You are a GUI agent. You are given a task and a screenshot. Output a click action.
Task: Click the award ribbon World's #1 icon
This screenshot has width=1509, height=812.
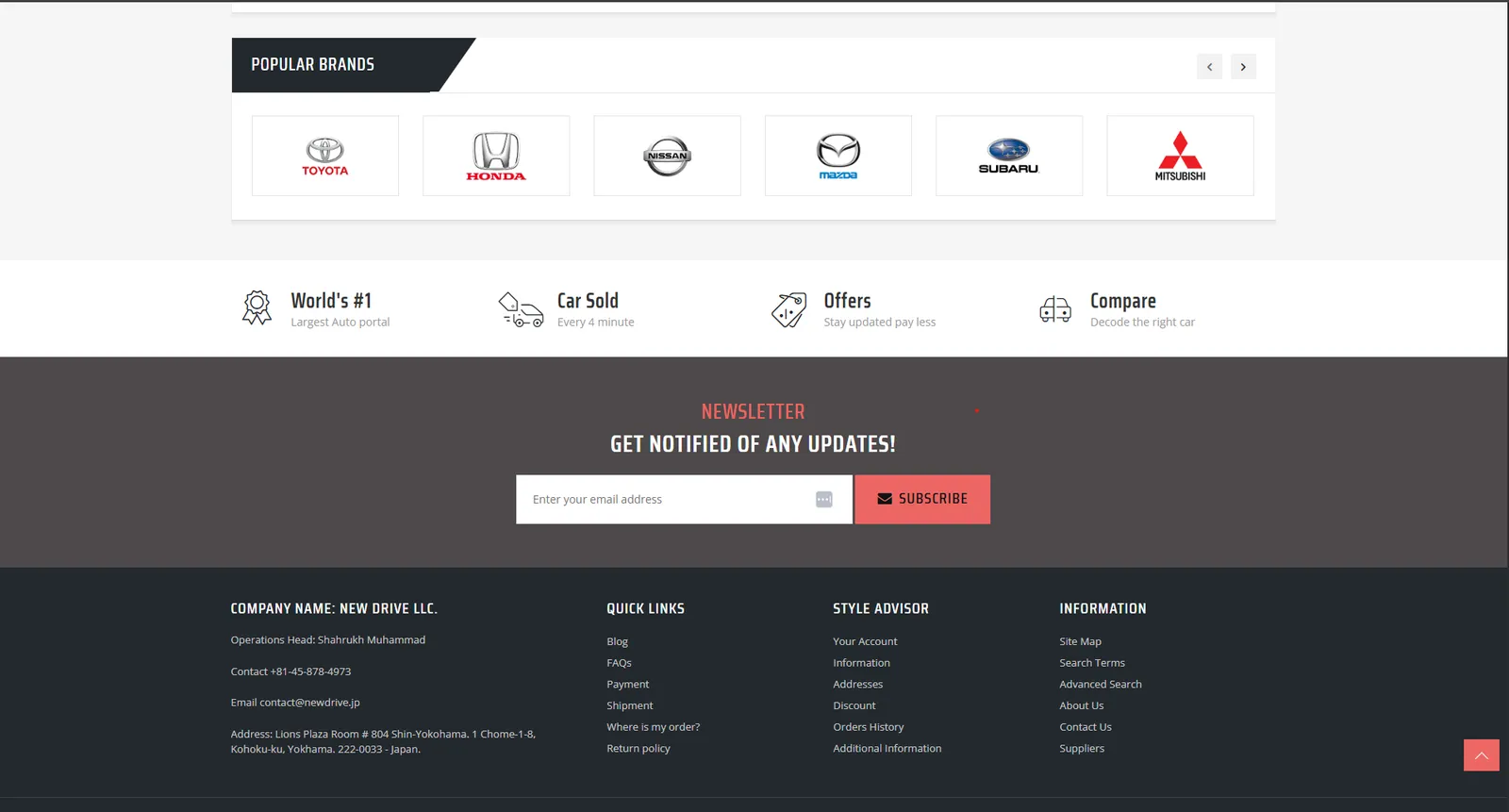257,308
